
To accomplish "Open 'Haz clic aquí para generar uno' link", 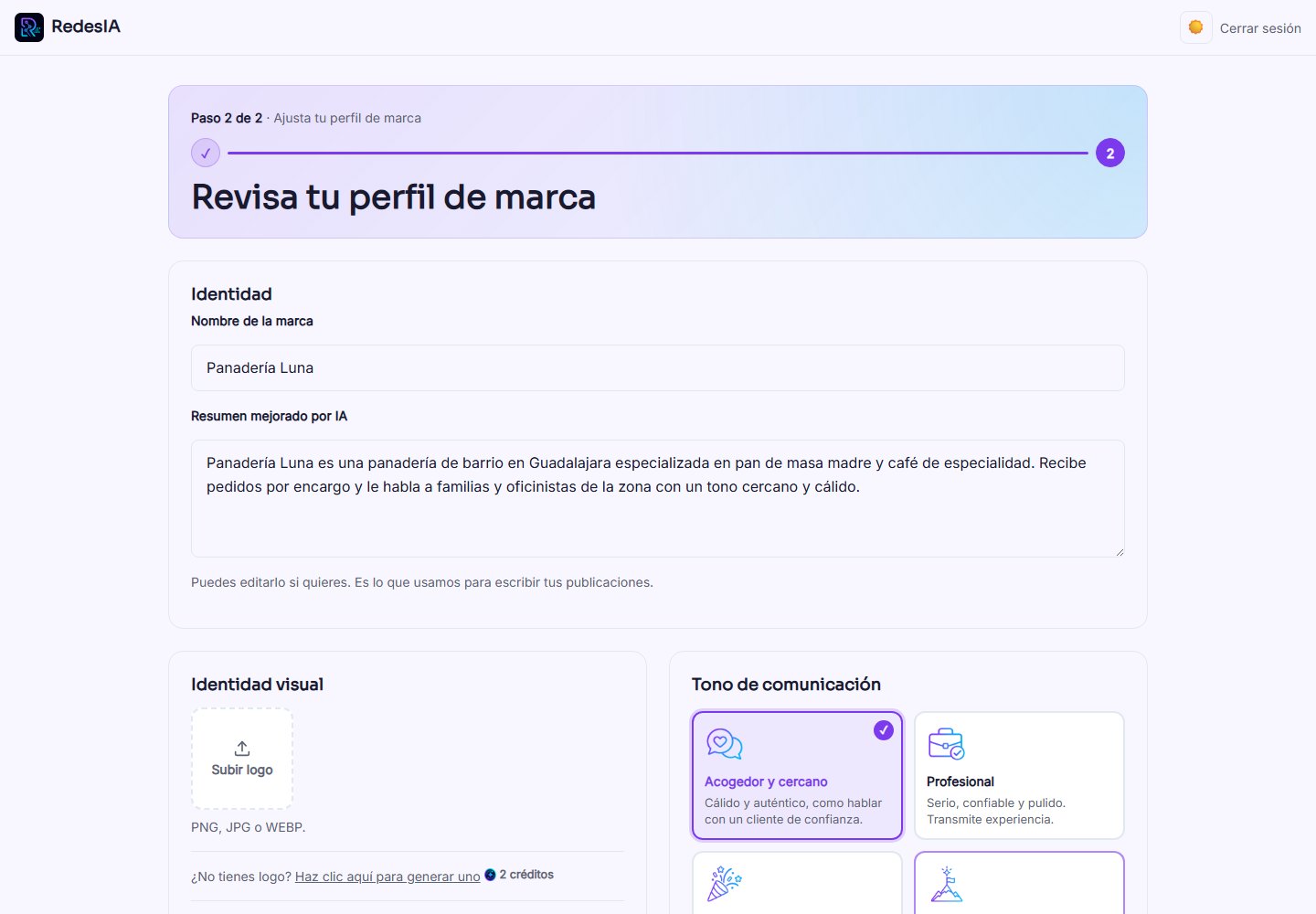I will click(387, 877).
